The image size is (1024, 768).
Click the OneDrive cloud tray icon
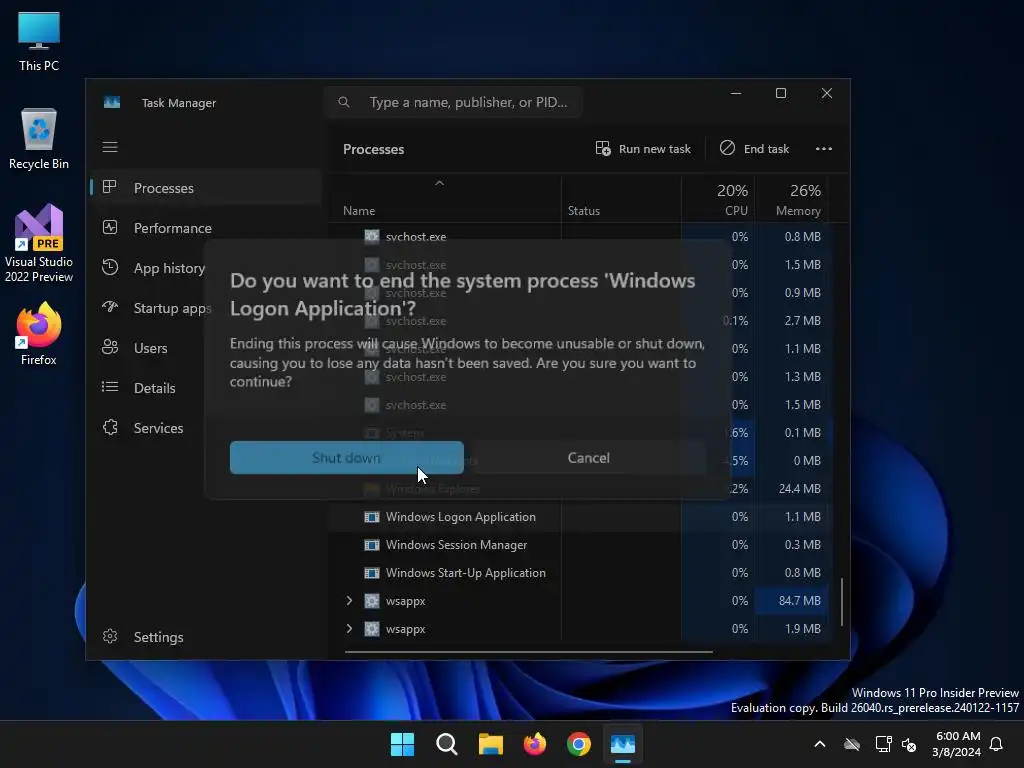click(x=852, y=744)
